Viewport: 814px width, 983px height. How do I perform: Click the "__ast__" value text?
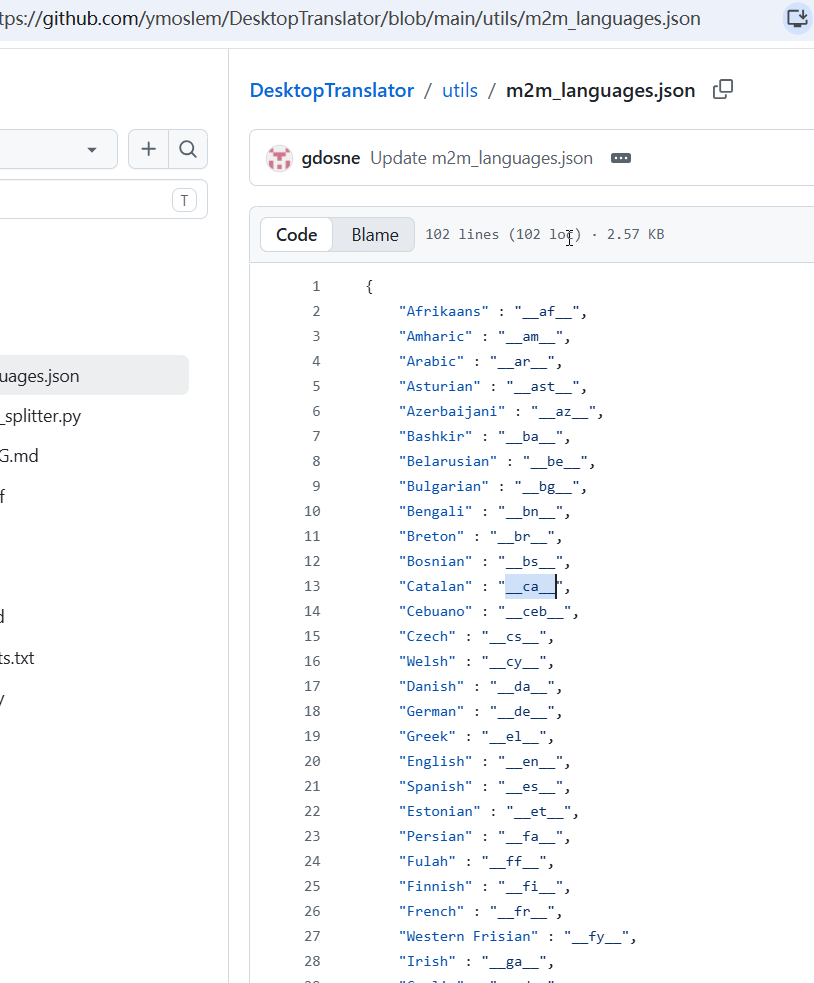[542, 386]
